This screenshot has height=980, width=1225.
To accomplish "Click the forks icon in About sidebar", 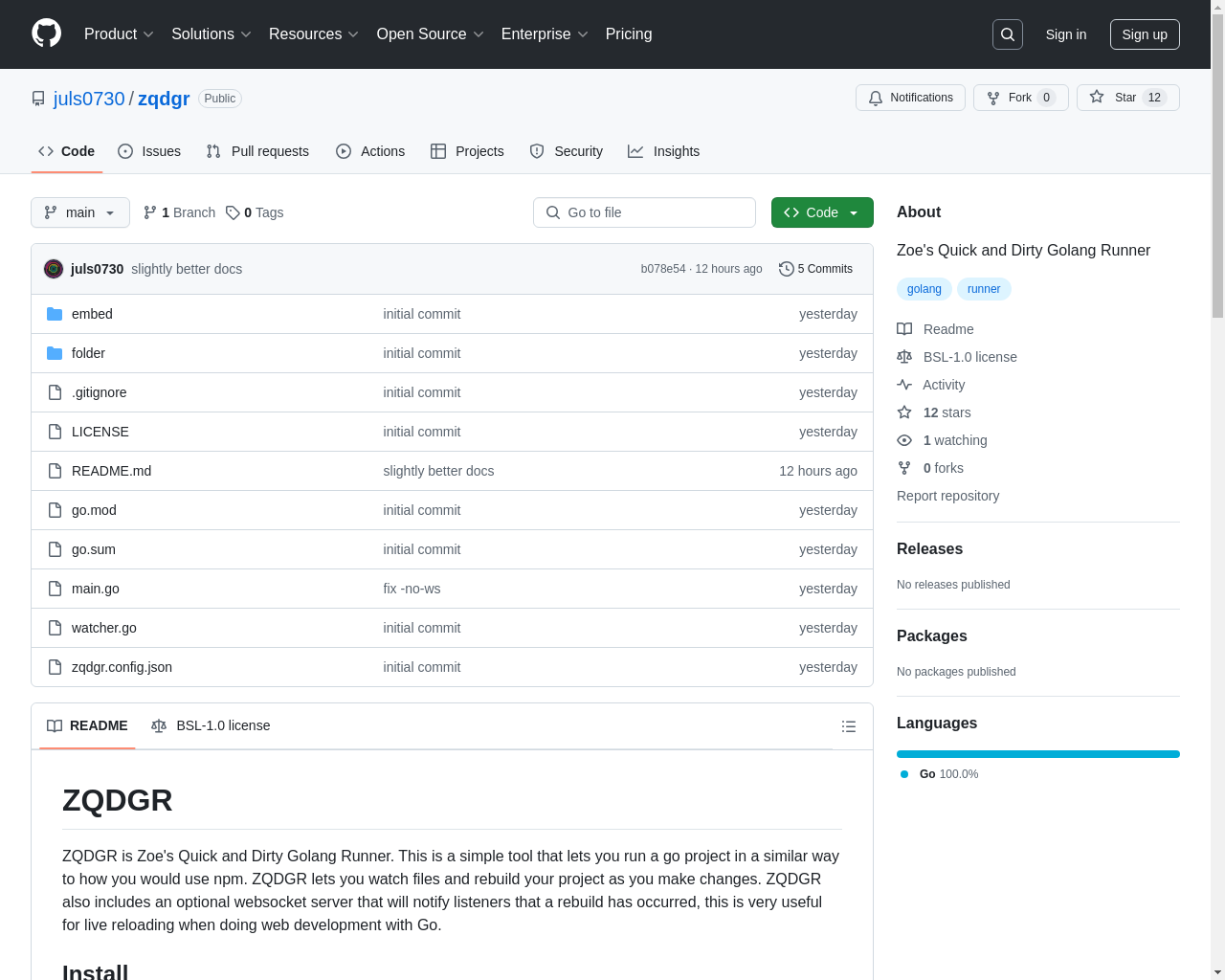I will 904,468.
